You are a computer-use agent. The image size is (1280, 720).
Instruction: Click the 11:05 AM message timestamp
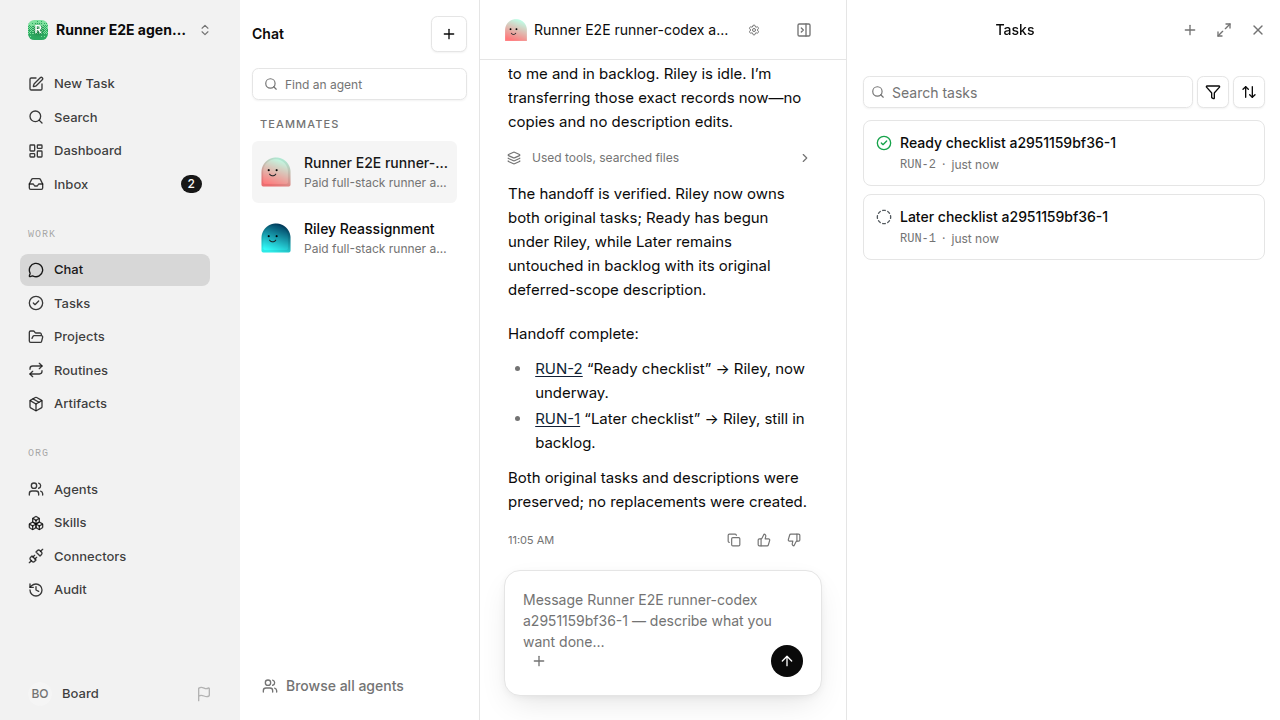coord(531,540)
